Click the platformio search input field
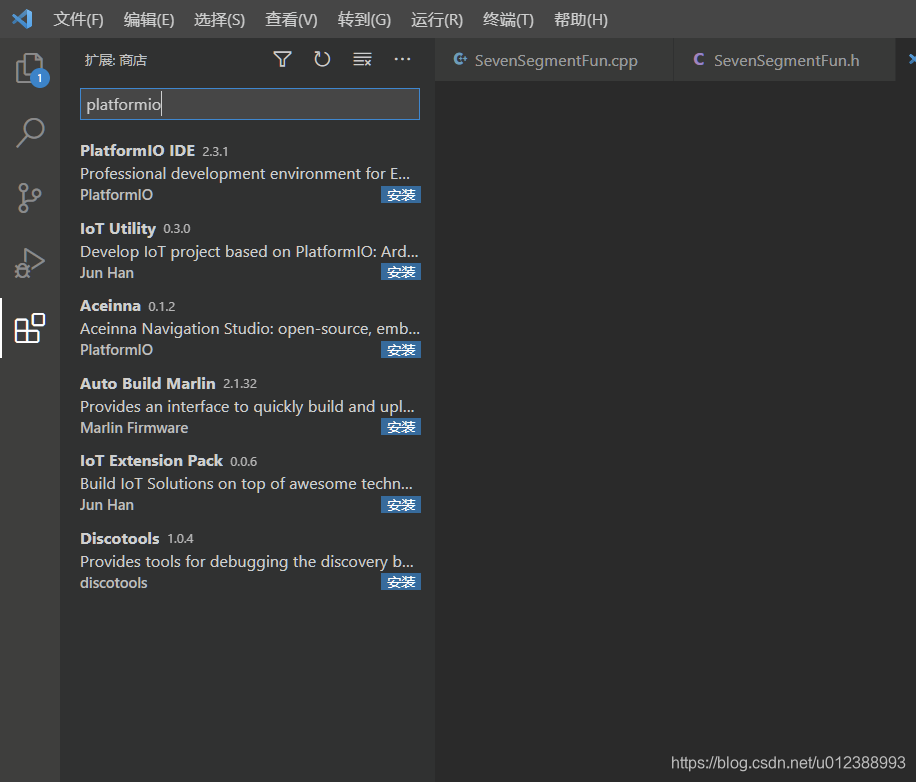 249,104
